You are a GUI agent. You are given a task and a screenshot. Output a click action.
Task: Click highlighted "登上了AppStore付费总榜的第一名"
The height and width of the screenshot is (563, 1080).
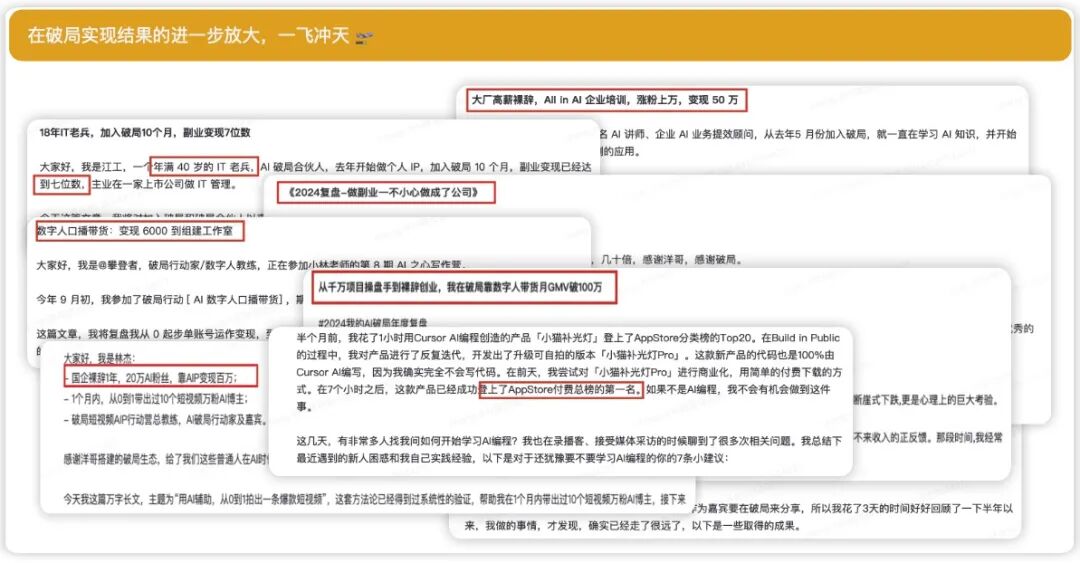[x=561, y=390]
